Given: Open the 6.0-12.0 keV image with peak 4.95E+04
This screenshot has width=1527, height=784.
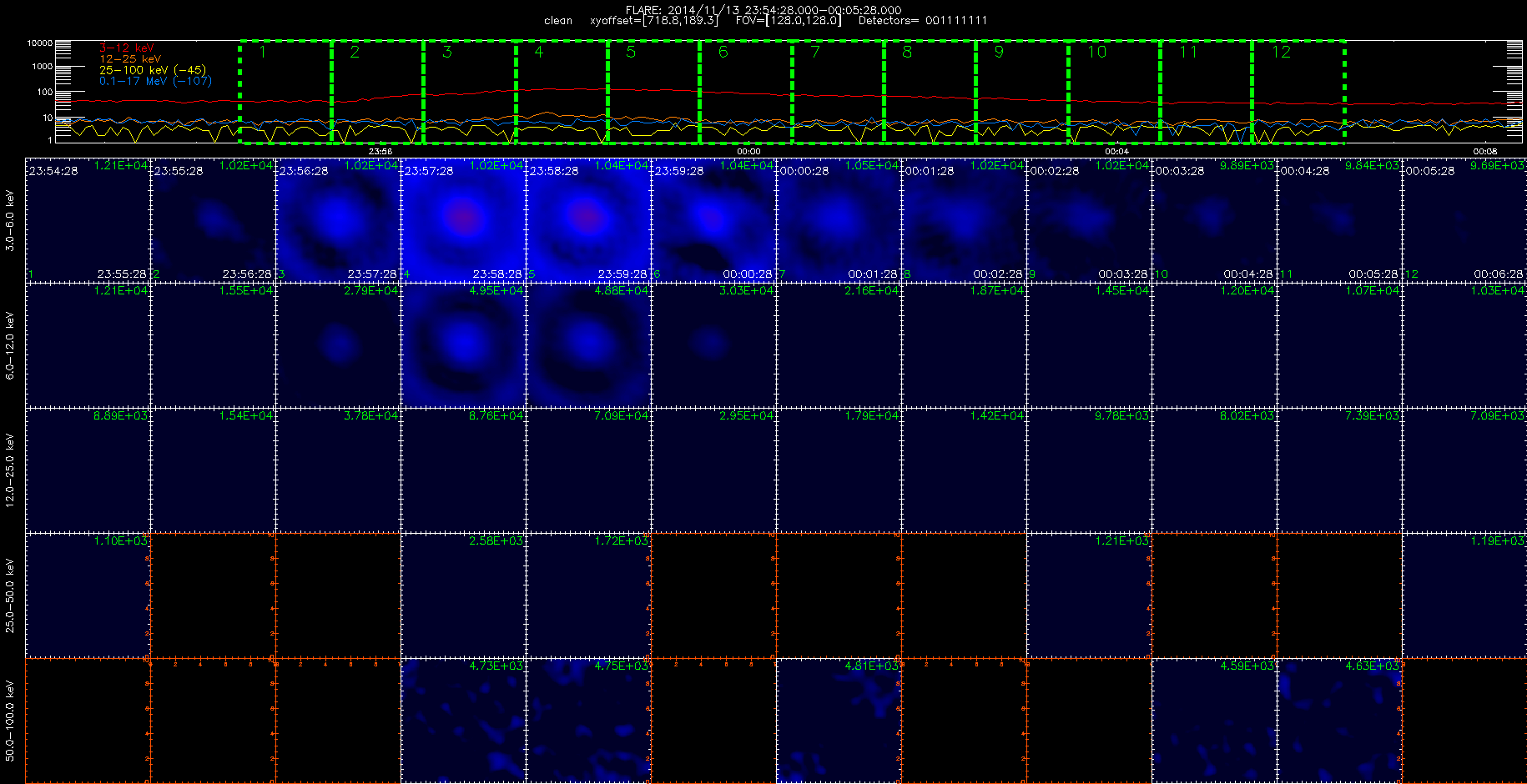Looking at the screenshot, I should (x=463, y=344).
